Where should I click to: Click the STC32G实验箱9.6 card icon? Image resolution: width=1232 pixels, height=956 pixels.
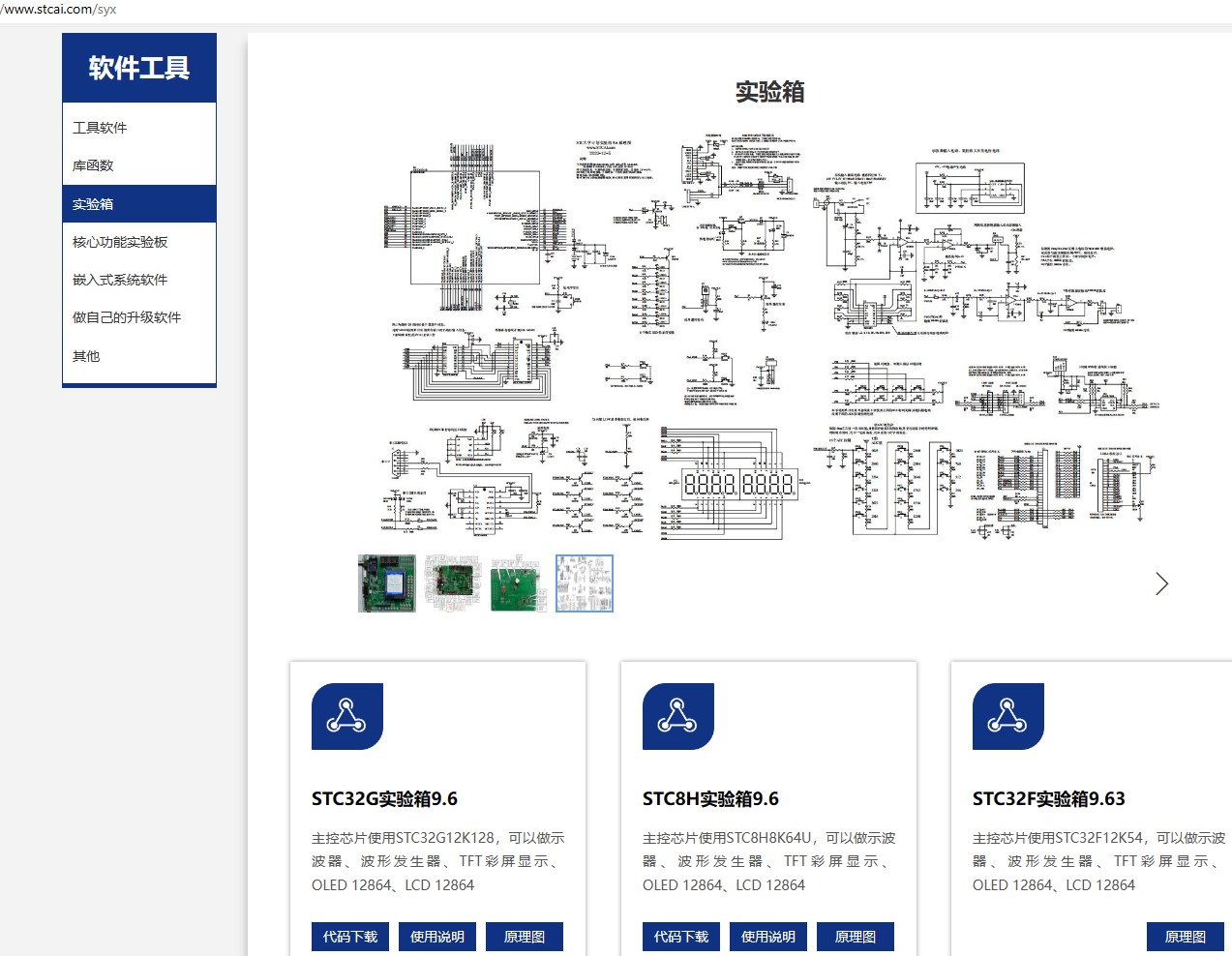point(347,716)
